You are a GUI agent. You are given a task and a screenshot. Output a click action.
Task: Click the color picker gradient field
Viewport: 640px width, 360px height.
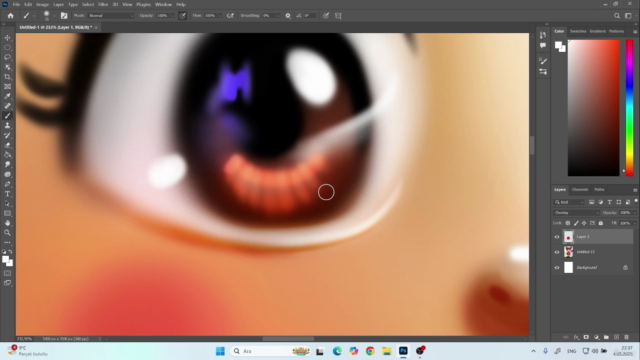pyautogui.click(x=593, y=108)
